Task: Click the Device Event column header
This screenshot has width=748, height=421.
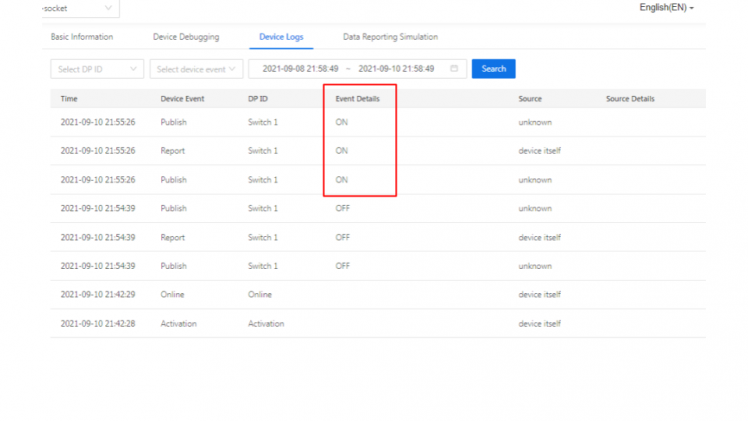Action: tap(183, 99)
